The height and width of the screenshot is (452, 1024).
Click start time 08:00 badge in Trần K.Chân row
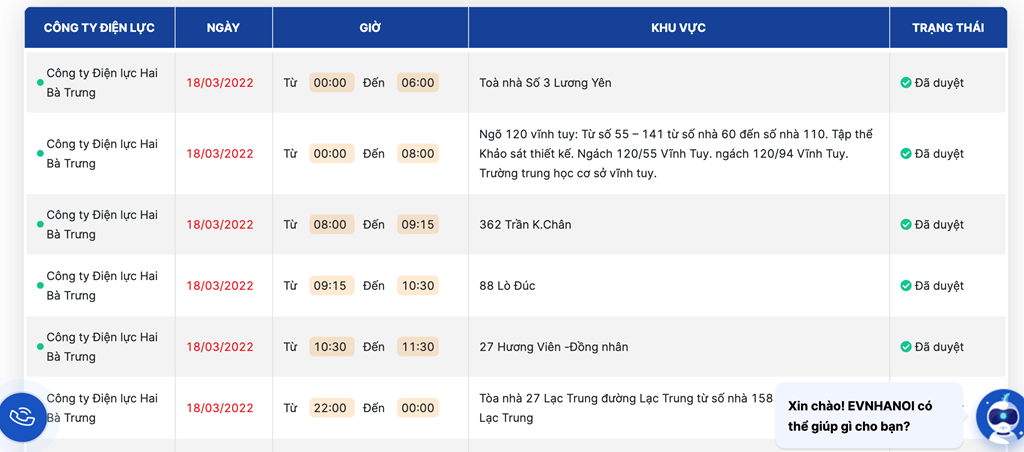pos(330,225)
